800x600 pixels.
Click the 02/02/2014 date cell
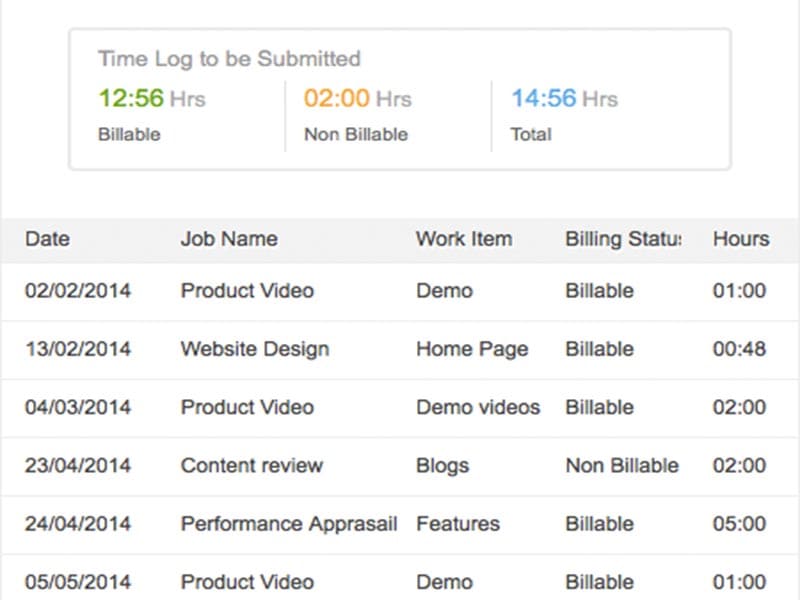(x=78, y=291)
